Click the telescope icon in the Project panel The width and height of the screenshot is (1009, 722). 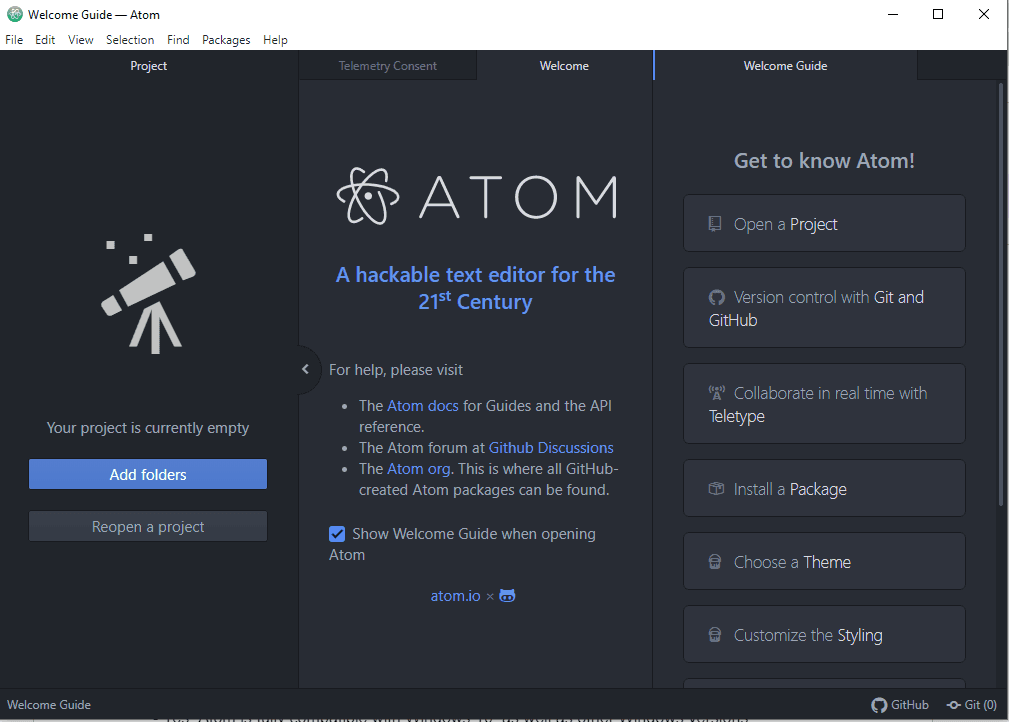[148, 289]
